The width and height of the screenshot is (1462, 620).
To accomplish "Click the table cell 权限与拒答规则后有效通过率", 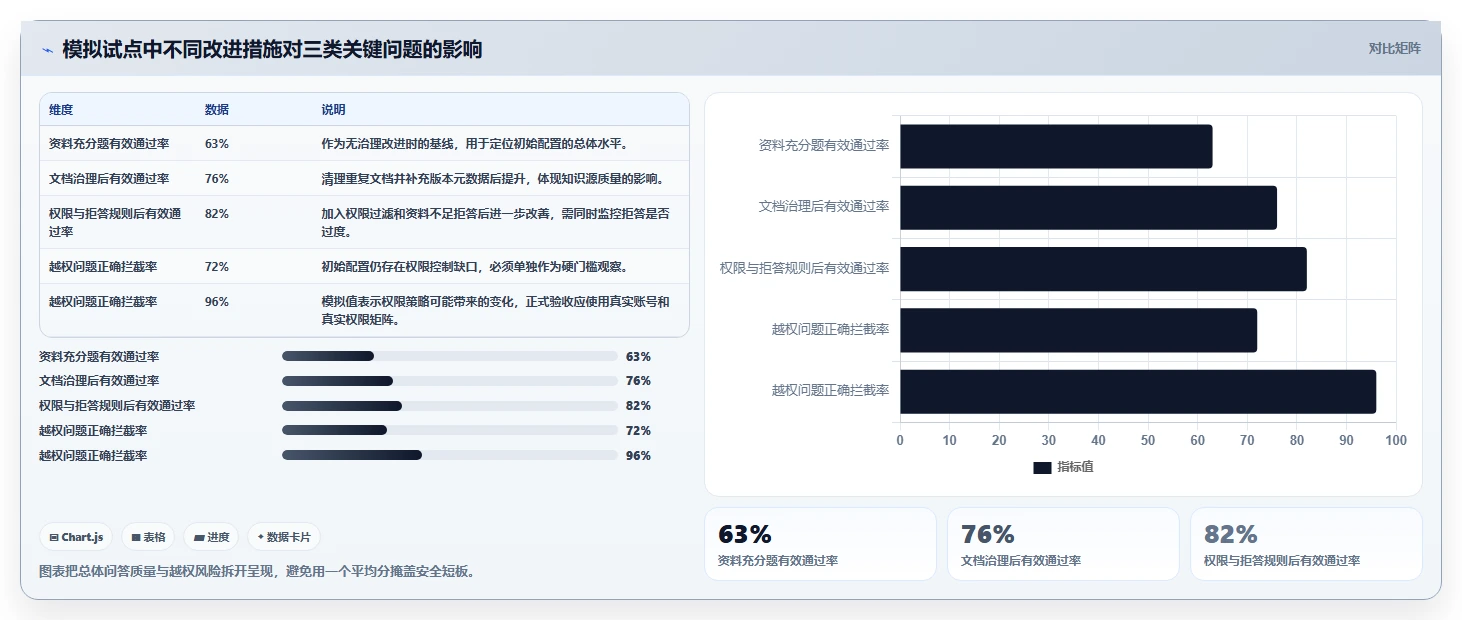I will [x=115, y=222].
